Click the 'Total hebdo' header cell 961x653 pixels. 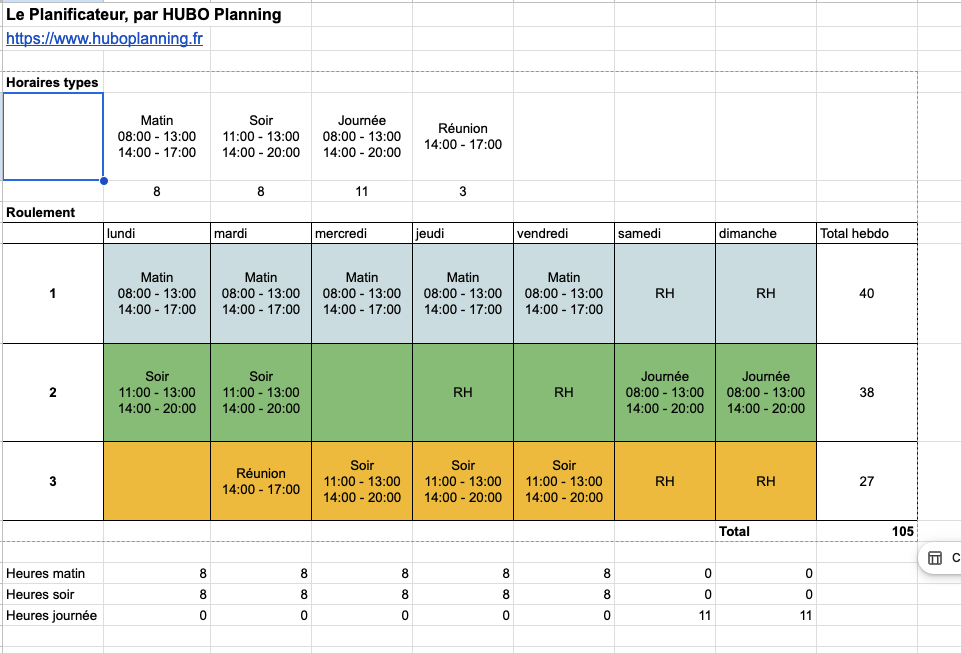866,233
